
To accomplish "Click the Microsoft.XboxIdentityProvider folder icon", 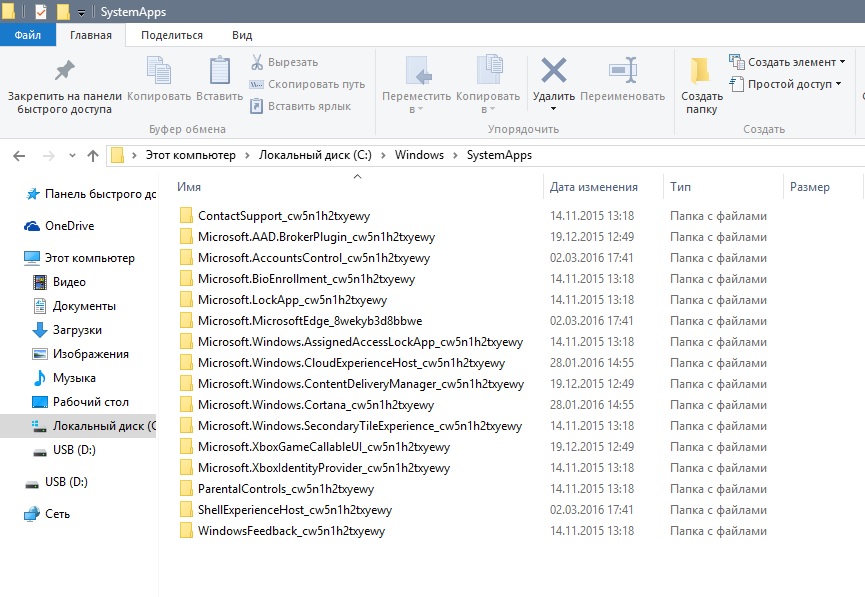I will point(186,467).
